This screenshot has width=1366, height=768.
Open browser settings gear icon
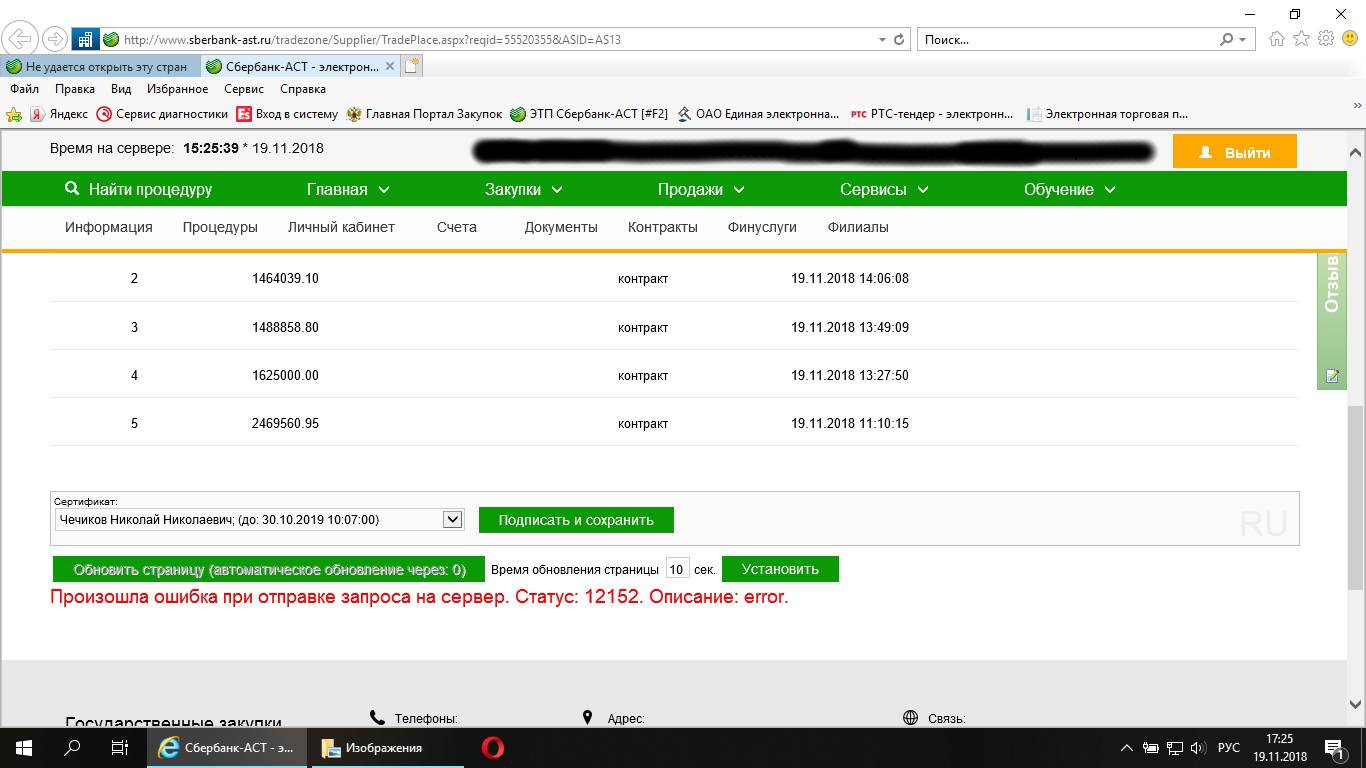tap(1326, 39)
